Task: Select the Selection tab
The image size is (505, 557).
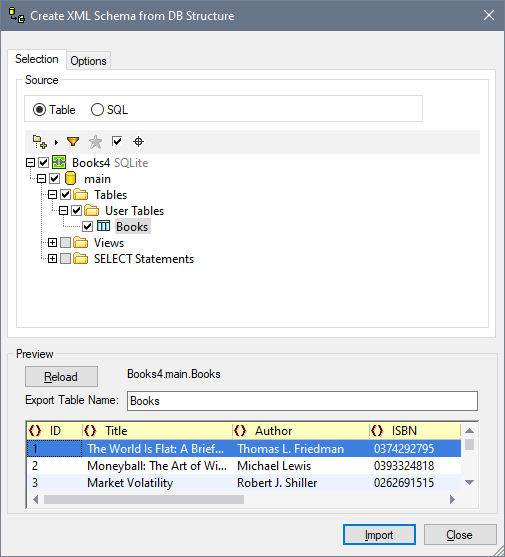Action: [x=37, y=59]
